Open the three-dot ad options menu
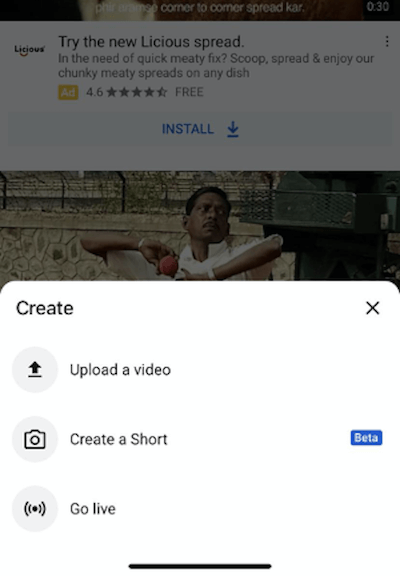This screenshot has width=400, height=576. tap(387, 41)
